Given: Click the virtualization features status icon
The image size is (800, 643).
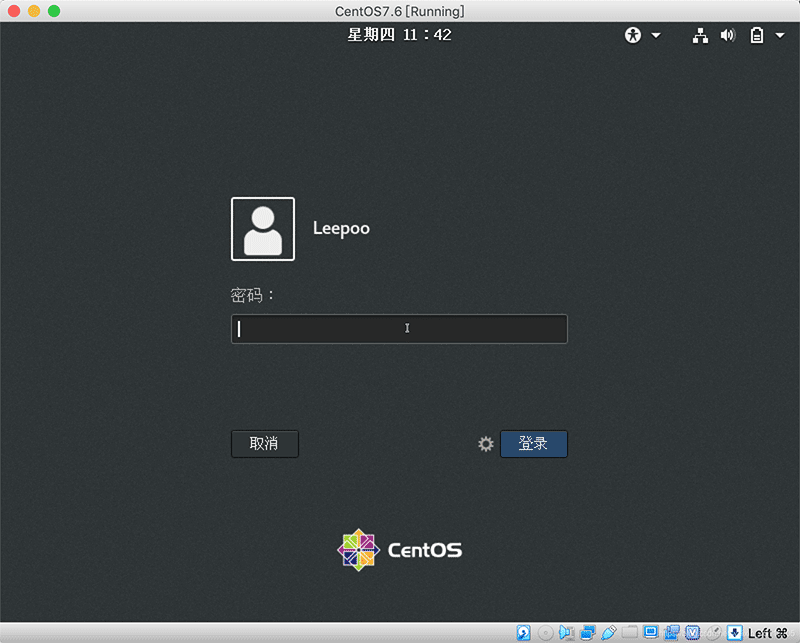Looking at the screenshot, I should 690,632.
